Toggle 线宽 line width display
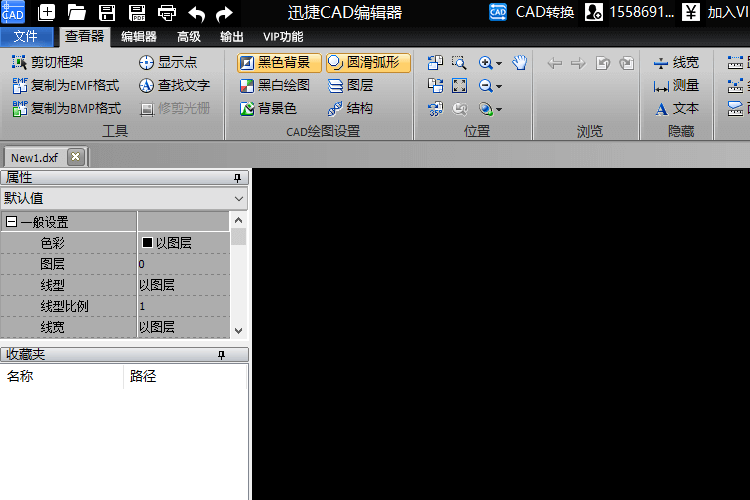Screen dimensions: 750x500 [676, 62]
